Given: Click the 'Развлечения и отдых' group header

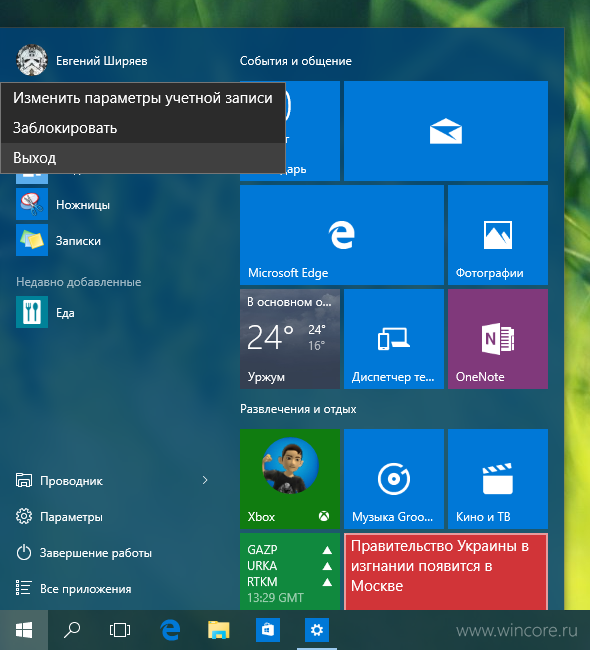Looking at the screenshot, I should 298,409.
